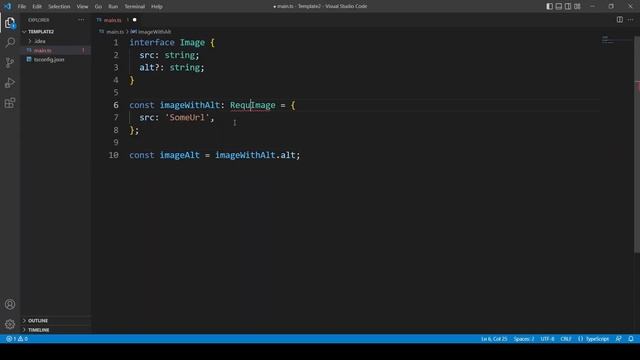This screenshot has width=640, height=360.
Task: Open tsconfig.json in the Explorer tree
Action: coord(56,60)
